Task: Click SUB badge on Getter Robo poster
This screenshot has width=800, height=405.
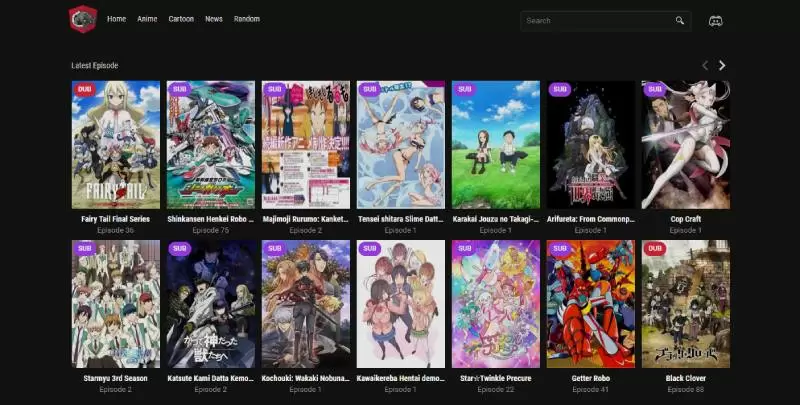Action: (x=560, y=248)
